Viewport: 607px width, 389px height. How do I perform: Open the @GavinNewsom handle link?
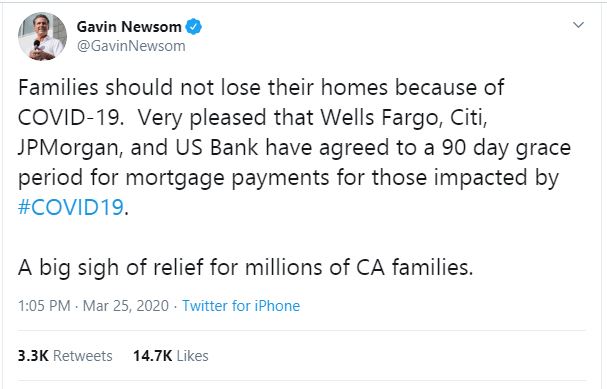[131, 46]
